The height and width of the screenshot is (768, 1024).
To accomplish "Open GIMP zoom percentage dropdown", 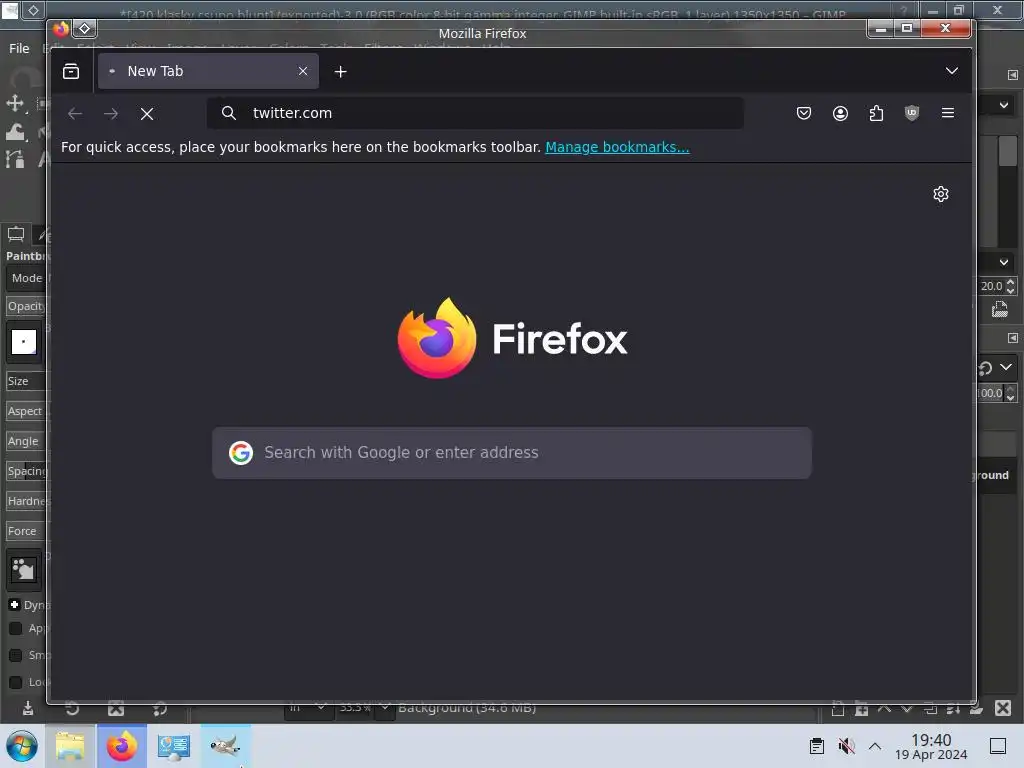I will [385, 708].
